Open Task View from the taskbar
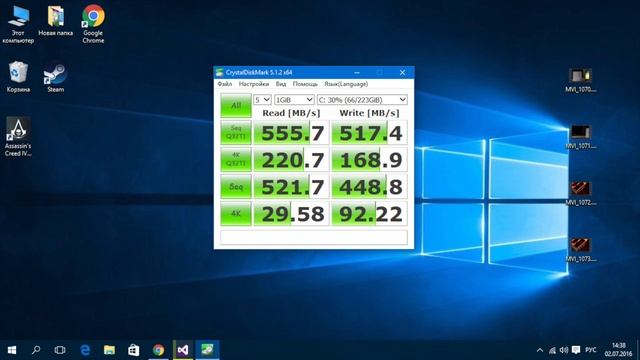This screenshot has height=360, width=640. click(x=60, y=350)
